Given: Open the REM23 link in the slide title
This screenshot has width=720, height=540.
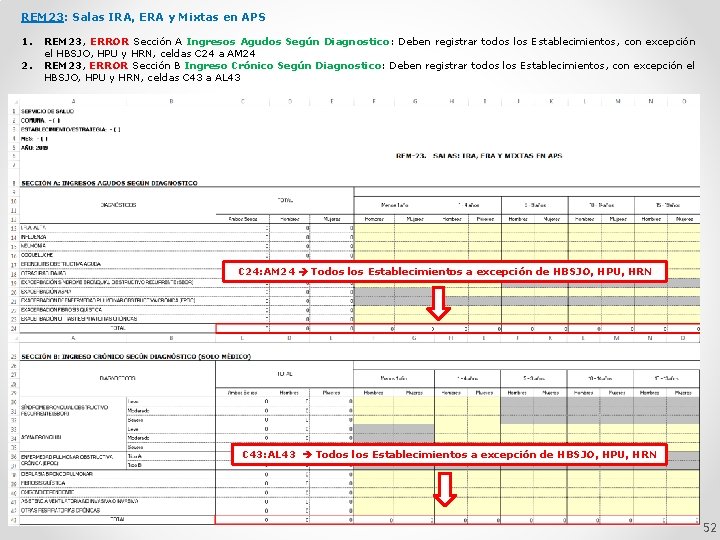Looking at the screenshot, I should pyautogui.click(x=42, y=17).
